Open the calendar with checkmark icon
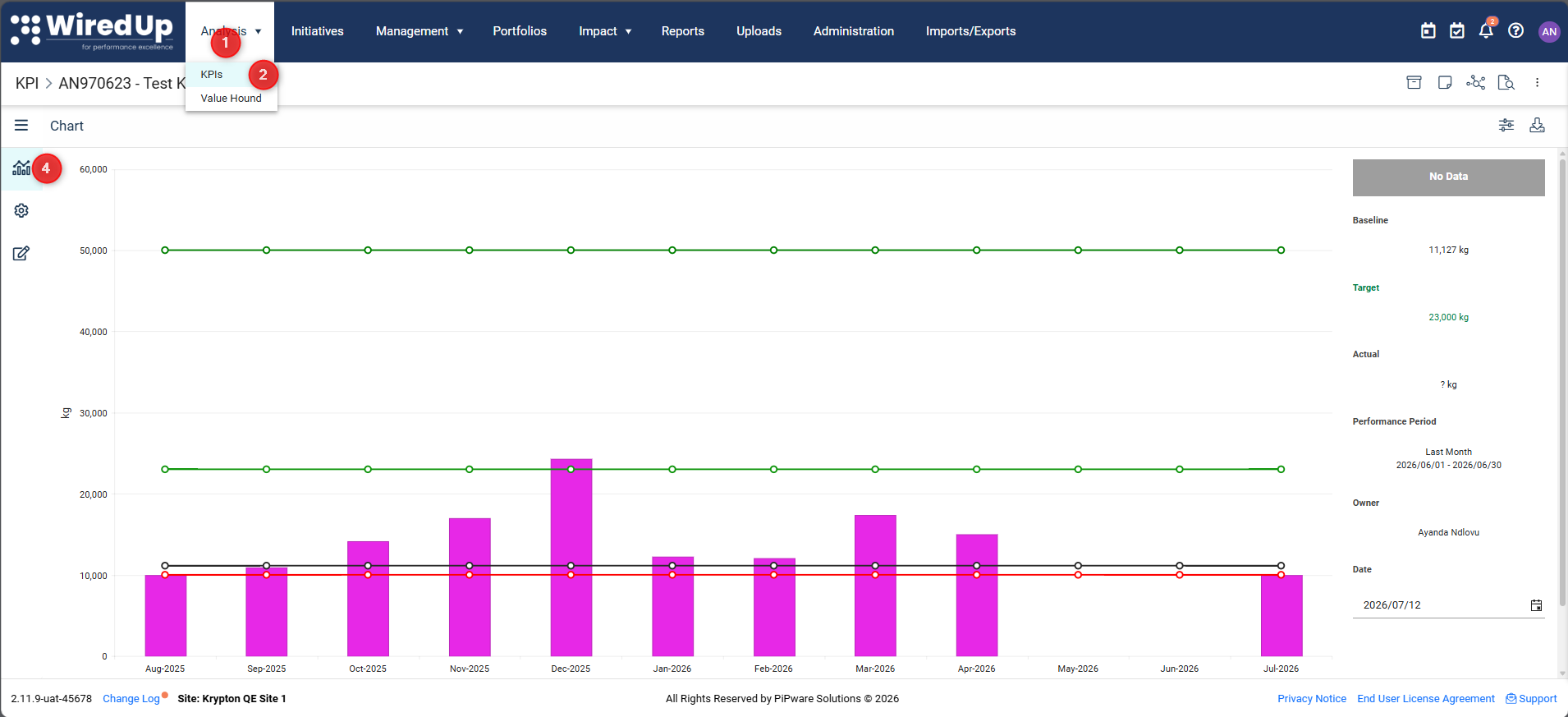 point(1457,30)
